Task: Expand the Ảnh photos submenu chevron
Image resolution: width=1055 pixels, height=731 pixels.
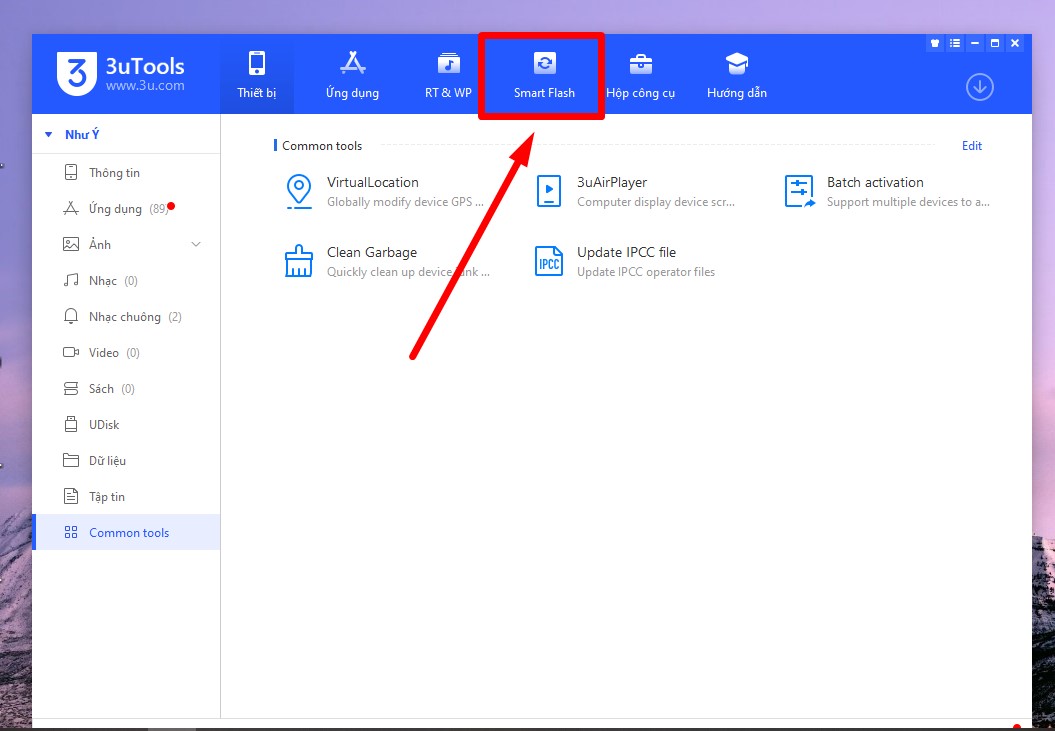Action: point(196,245)
